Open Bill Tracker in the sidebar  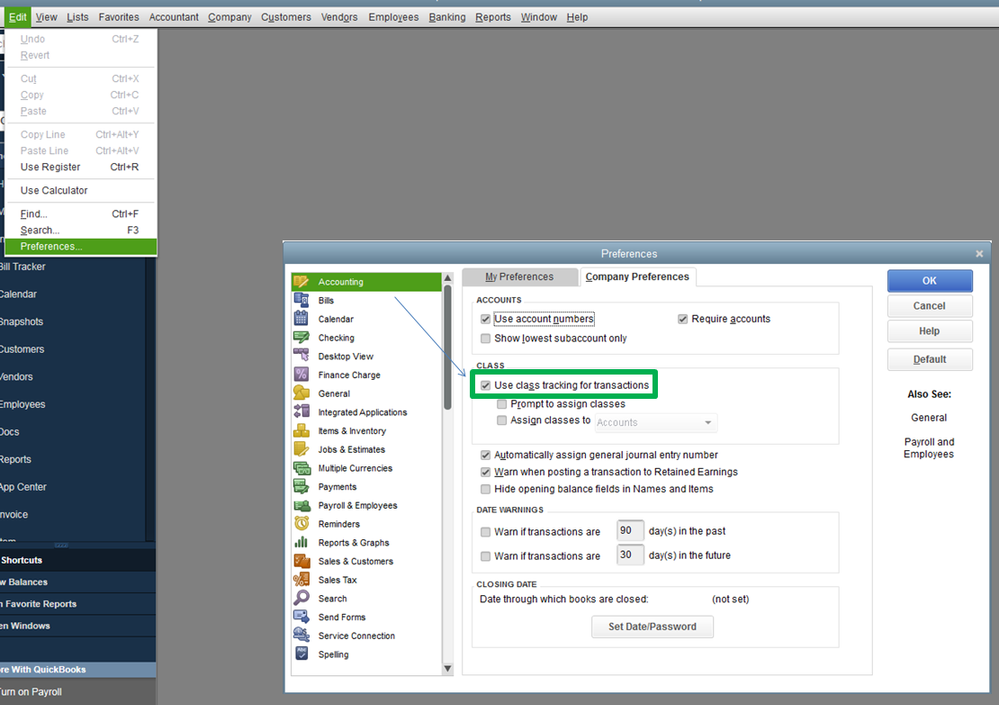[x=22, y=267]
